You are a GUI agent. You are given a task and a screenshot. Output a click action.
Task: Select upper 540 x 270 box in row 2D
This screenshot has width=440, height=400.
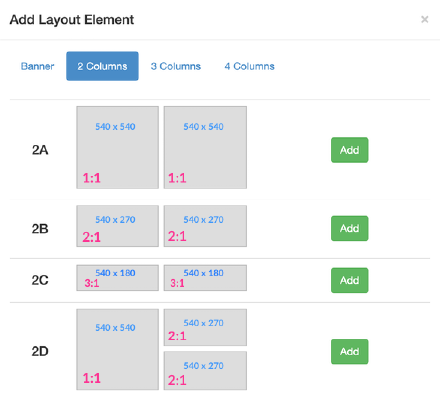[205, 327]
